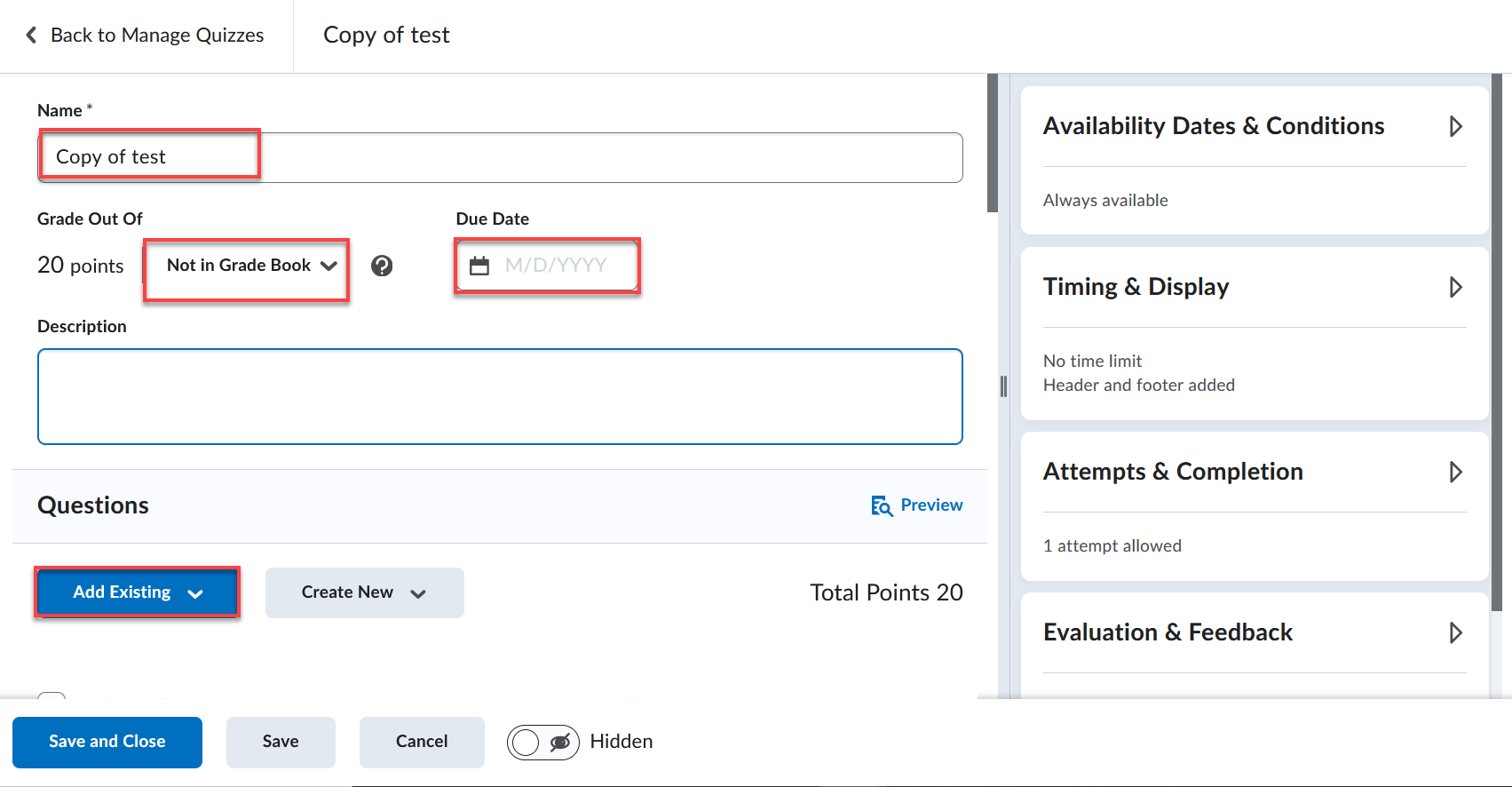The width and height of the screenshot is (1512, 787).
Task: Toggle the Hidden visibility switch
Action: (542, 742)
